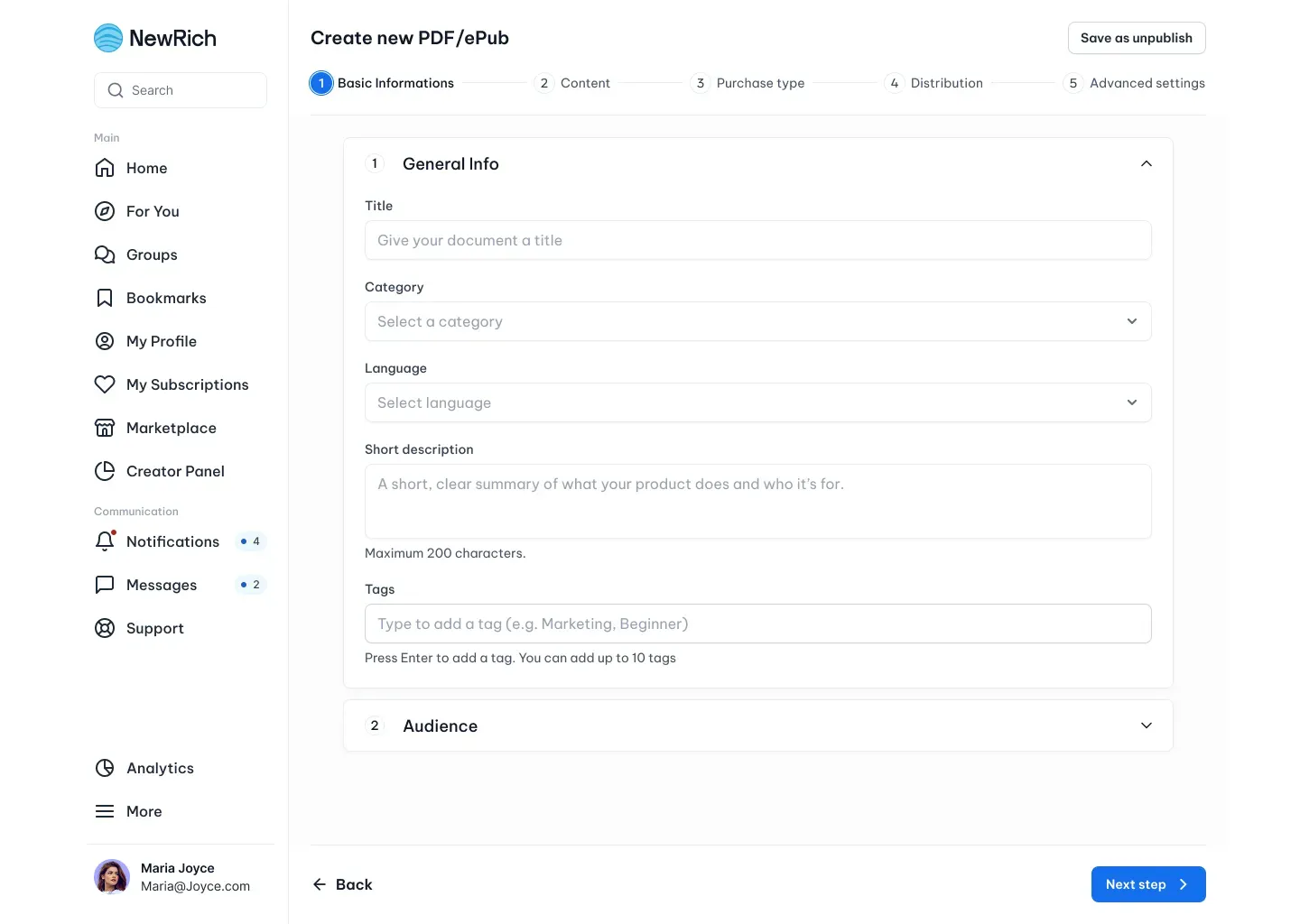
Task: Click the Messages speech bubble icon
Action: pyautogui.click(x=105, y=585)
